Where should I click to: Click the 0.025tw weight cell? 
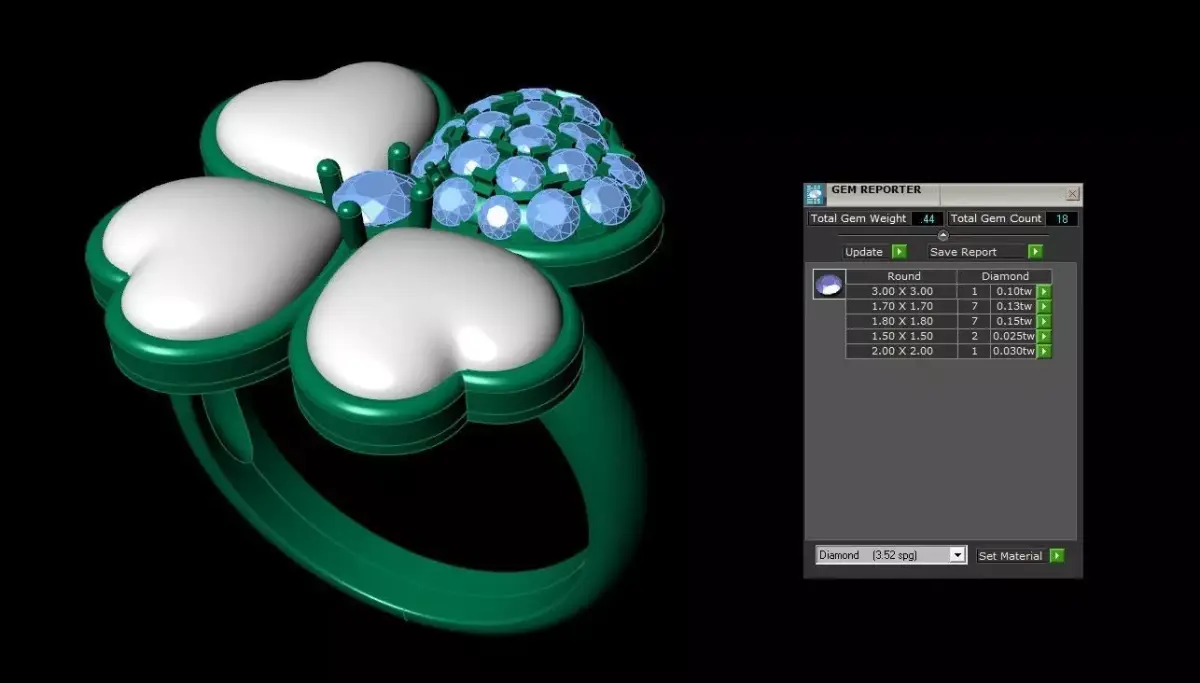1013,336
